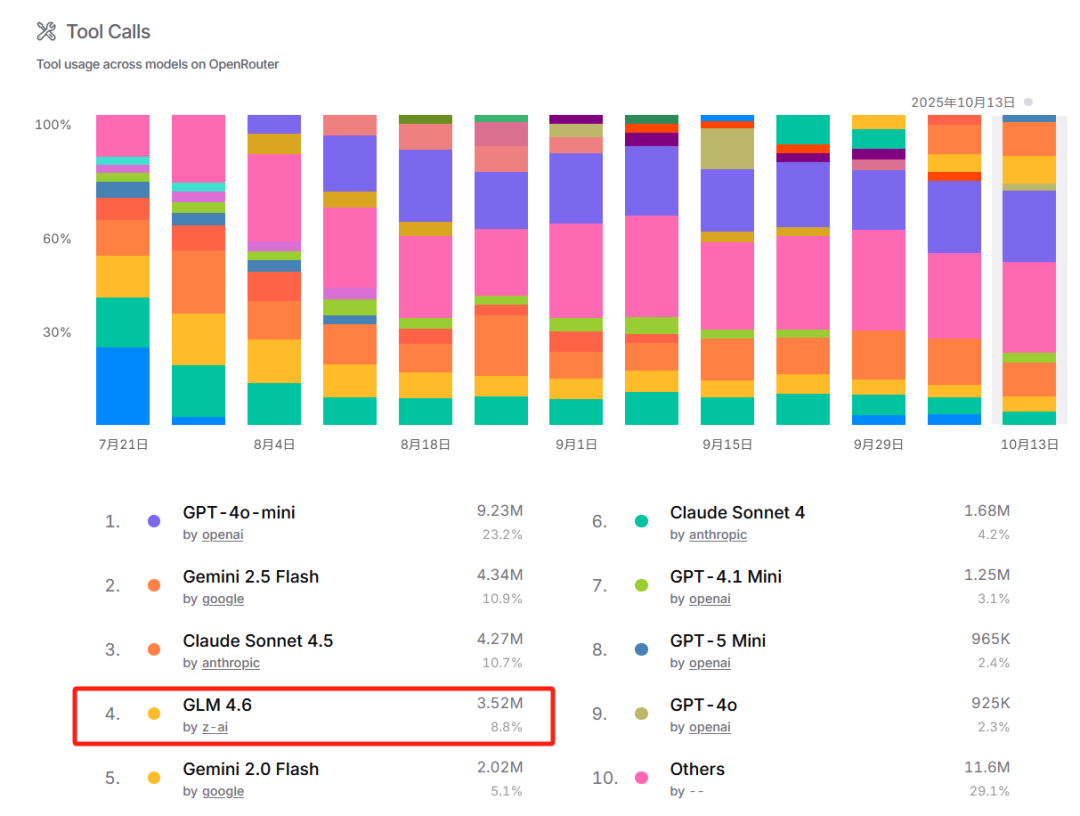Click the green swatch beside GPT-4.1 Mini
1080x816 pixels.
point(641,585)
